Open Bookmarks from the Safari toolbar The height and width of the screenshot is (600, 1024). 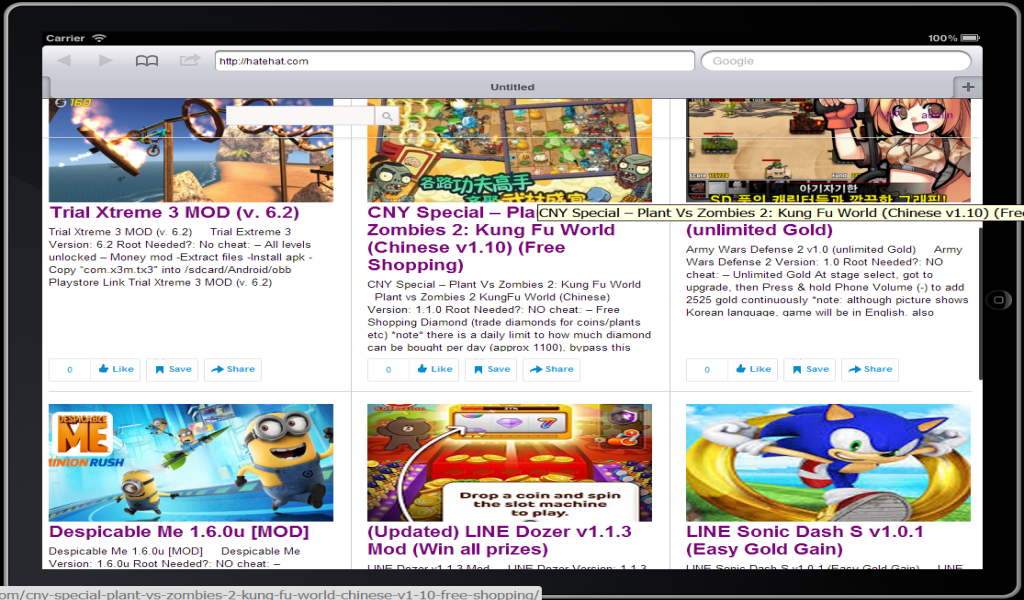coord(148,61)
